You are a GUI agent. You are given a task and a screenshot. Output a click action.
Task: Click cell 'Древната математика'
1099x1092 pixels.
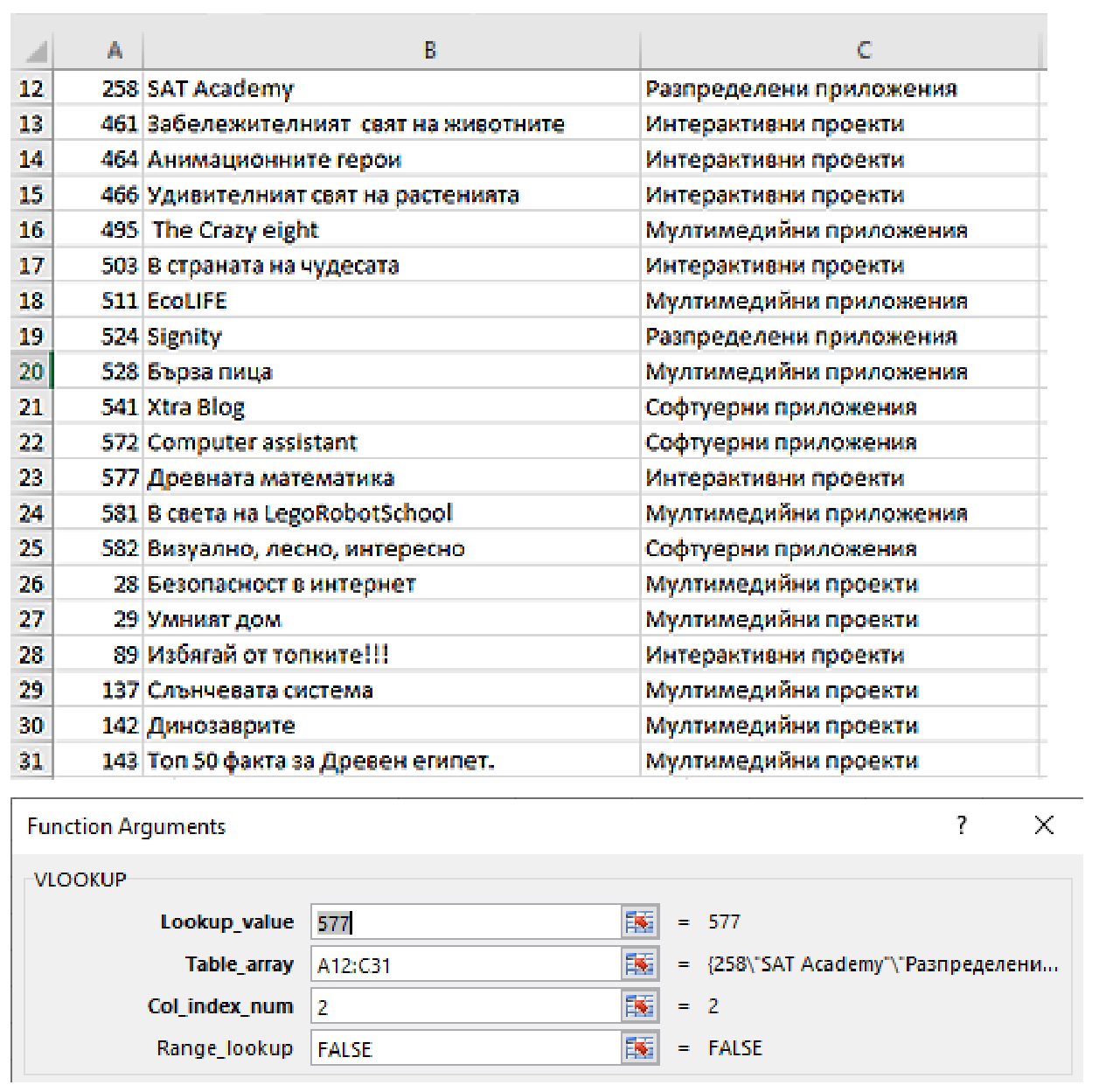(392, 477)
